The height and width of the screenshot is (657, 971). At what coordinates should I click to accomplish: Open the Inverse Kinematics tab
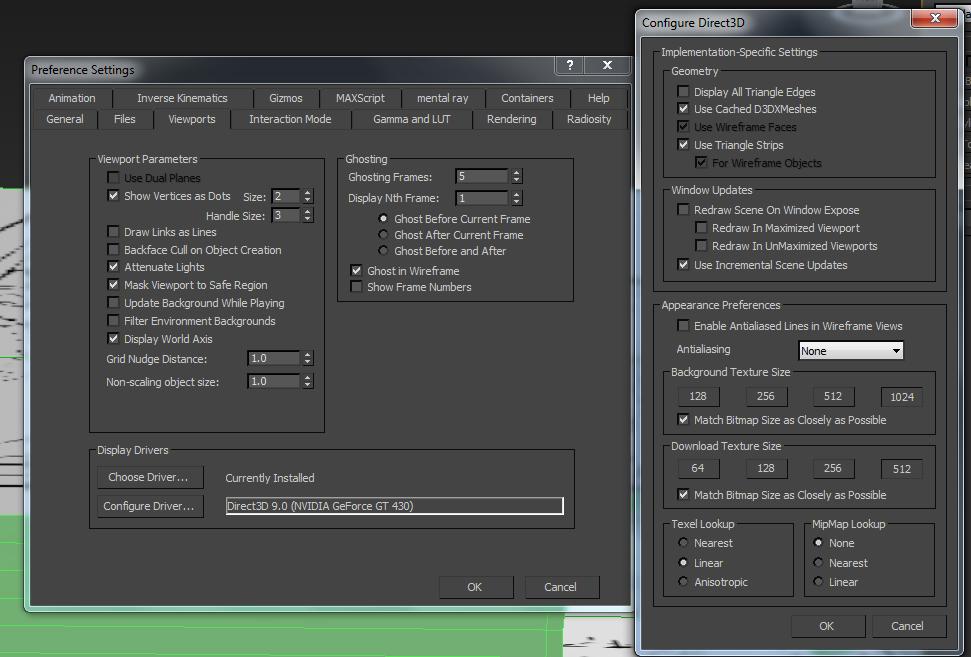[182, 98]
